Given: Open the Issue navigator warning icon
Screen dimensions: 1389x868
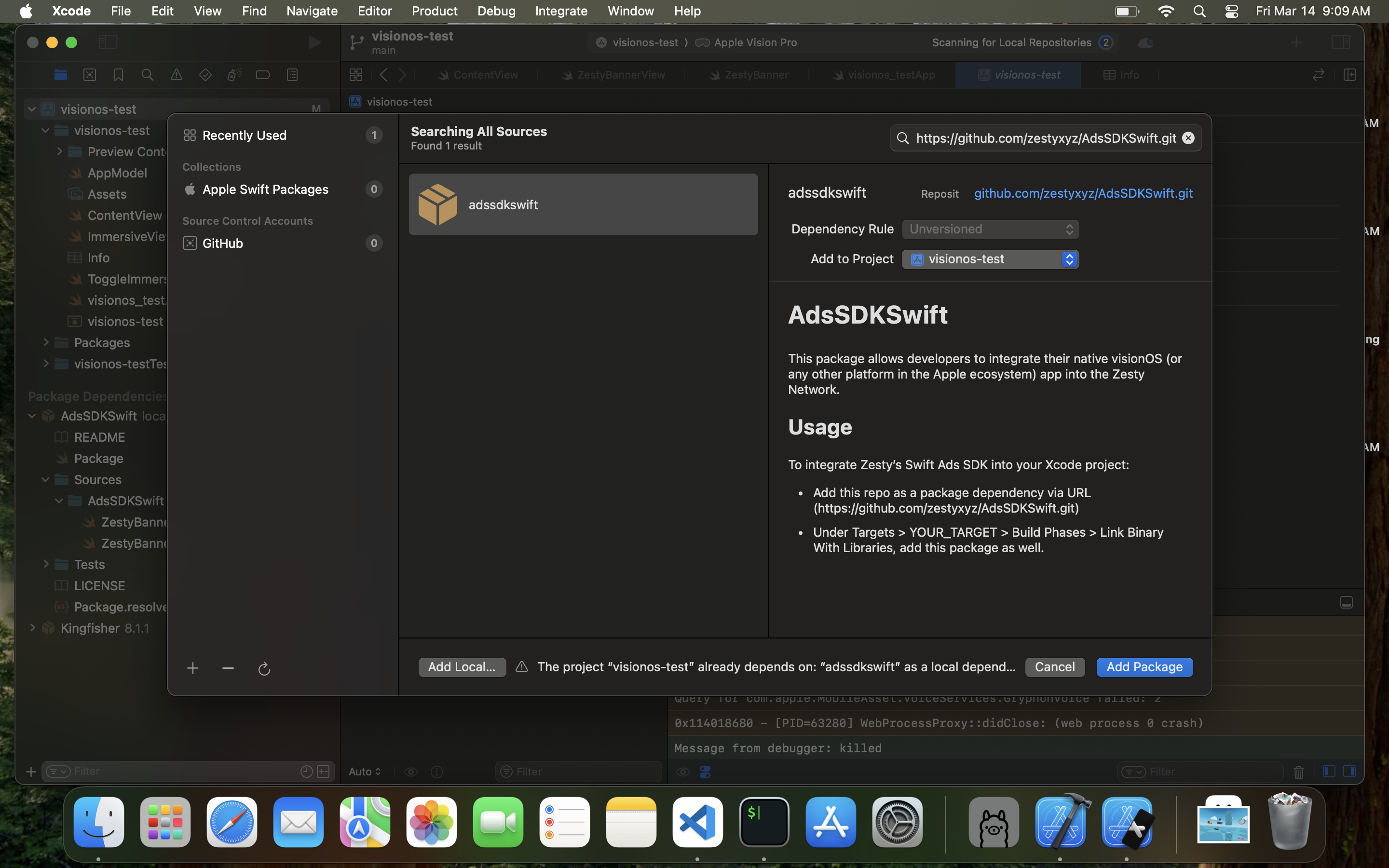Looking at the screenshot, I should [176, 75].
